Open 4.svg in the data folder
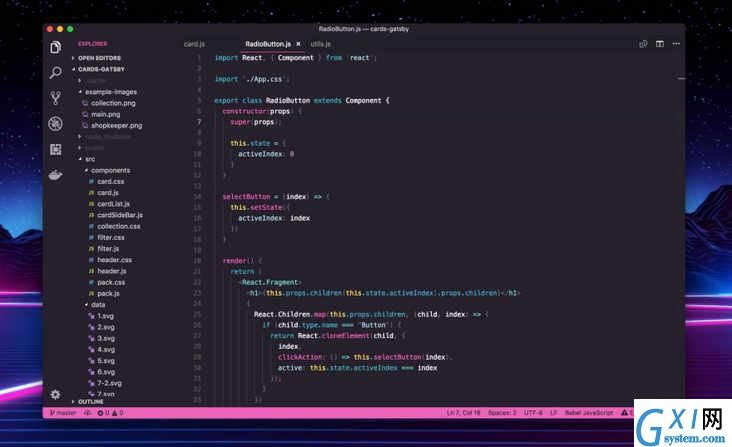This screenshot has width=732, height=447. [x=106, y=349]
